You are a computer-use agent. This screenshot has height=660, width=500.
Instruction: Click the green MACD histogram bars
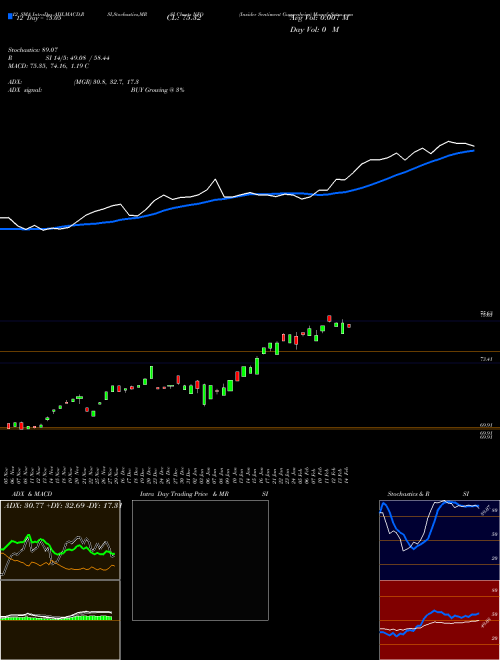coord(56,617)
